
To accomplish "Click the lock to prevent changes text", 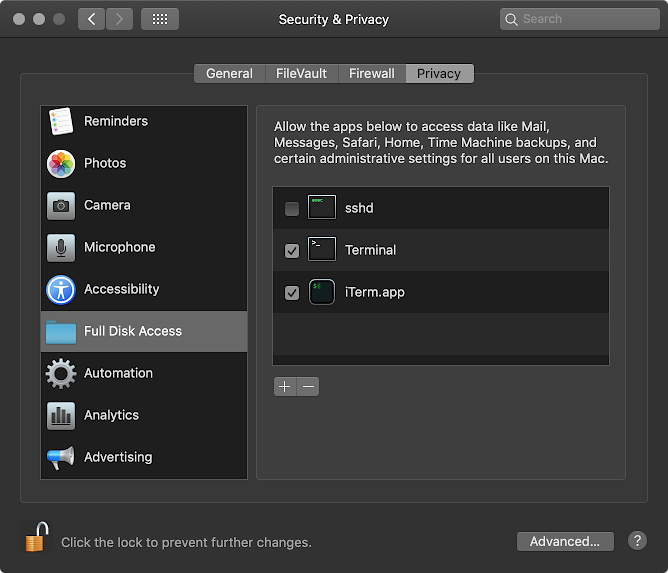I will (186, 542).
